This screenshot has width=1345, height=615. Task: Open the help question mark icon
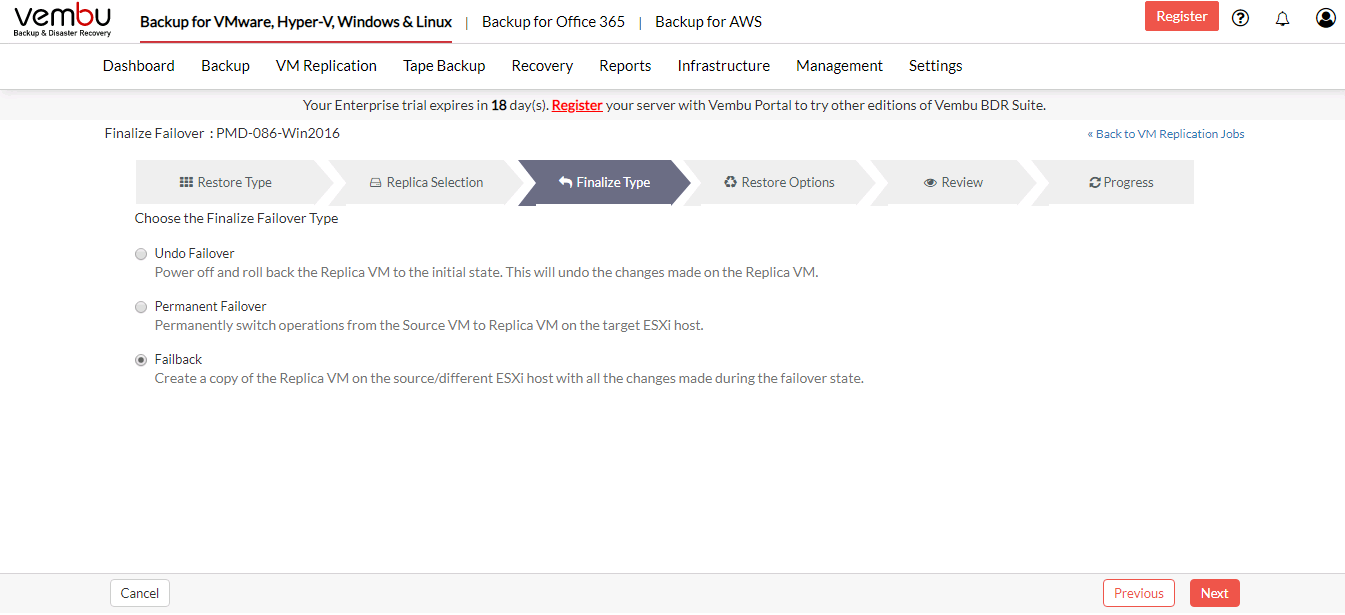coord(1241,17)
